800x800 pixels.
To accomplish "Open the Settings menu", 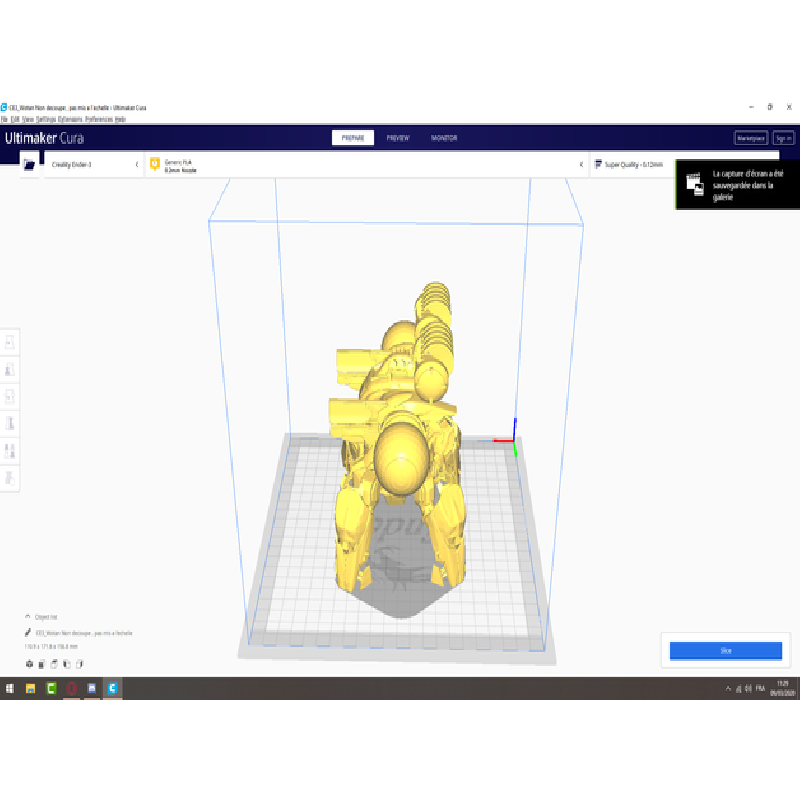I will pyautogui.click(x=45, y=119).
